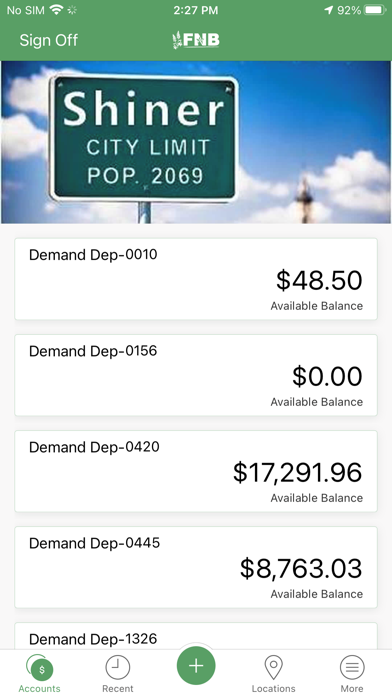392x696 pixels.
Task: Select the $8,763.03 available balance
Action: 301,569
